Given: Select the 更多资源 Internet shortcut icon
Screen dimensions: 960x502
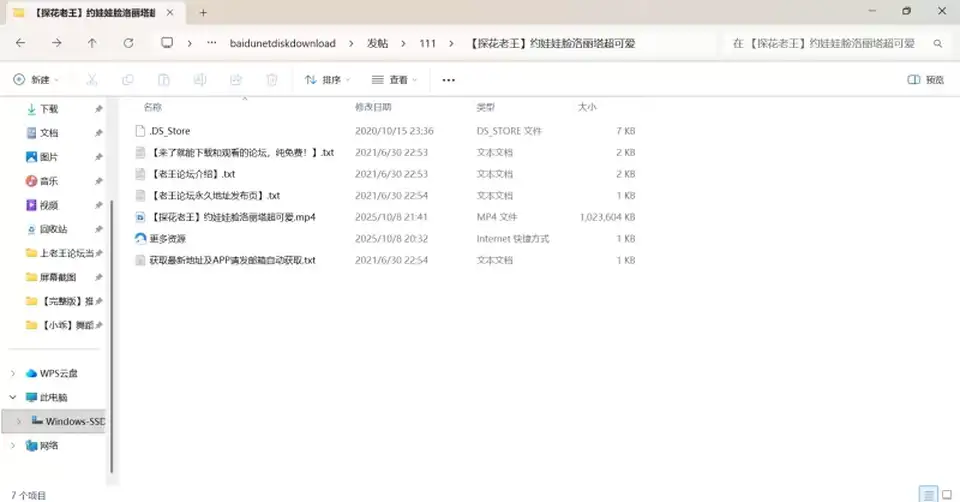Looking at the screenshot, I should click(x=140, y=239).
